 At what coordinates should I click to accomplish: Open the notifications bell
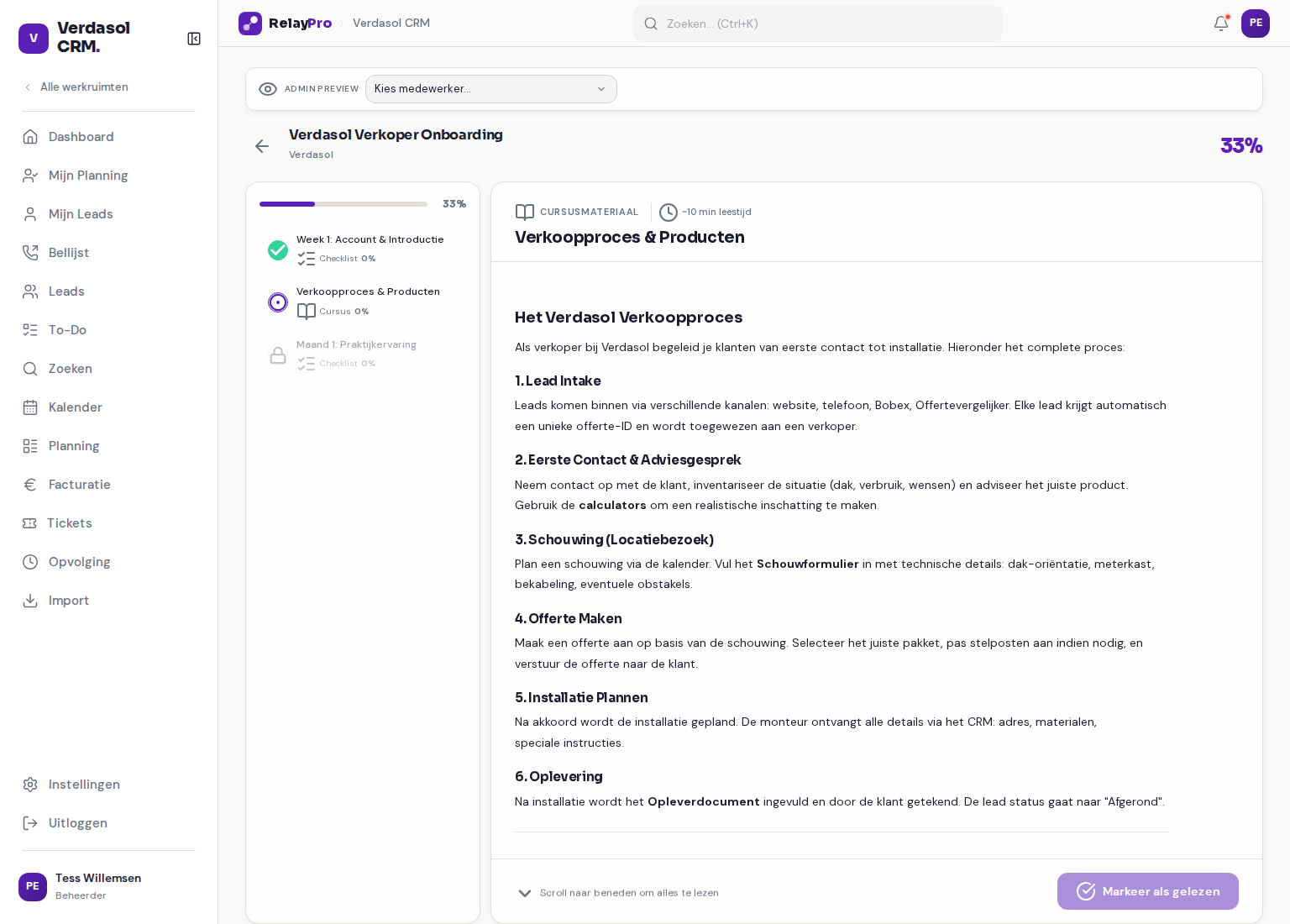point(1221,24)
